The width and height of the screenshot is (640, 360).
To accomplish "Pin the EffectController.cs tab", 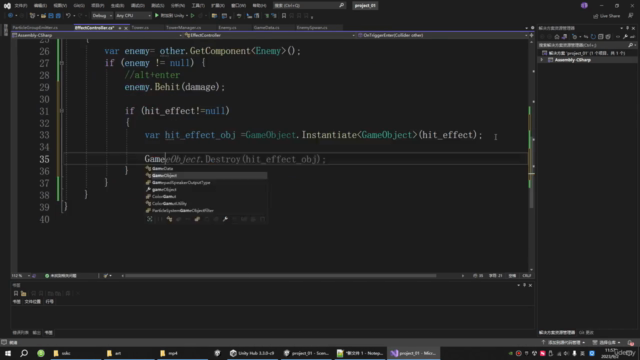I will [120, 28].
